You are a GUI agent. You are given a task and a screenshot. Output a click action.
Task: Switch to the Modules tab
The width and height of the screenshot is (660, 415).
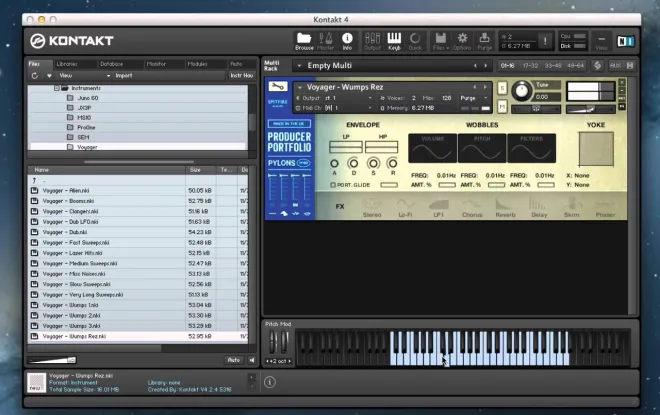197,64
